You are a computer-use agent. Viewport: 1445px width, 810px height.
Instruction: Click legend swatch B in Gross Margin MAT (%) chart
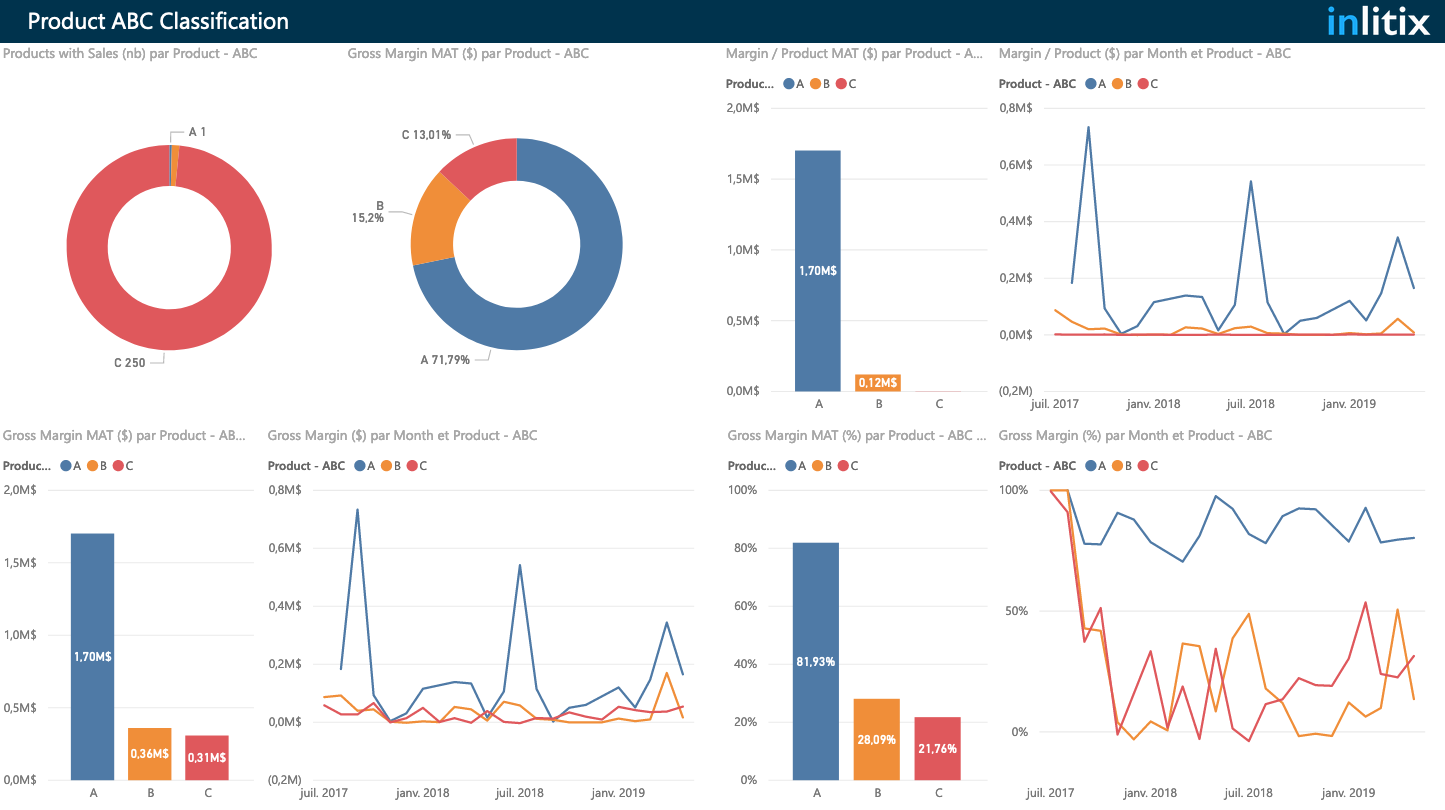(816, 466)
